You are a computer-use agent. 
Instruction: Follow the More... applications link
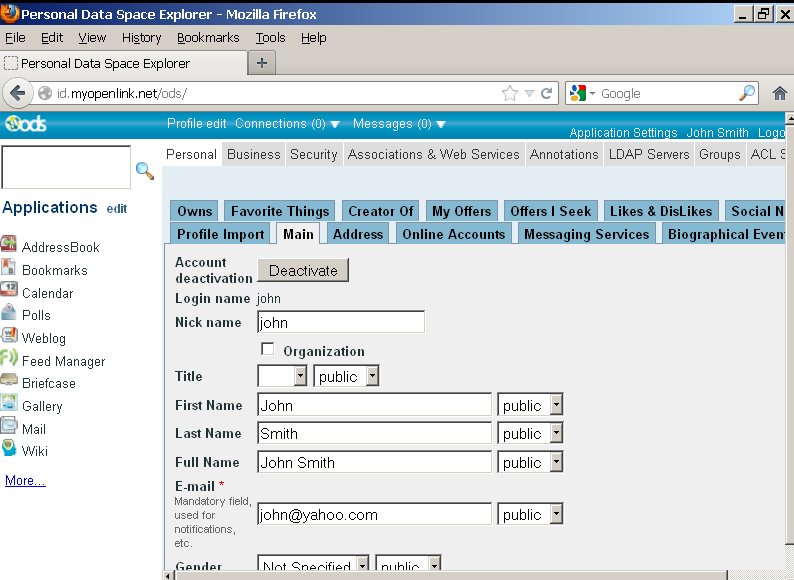pos(25,481)
